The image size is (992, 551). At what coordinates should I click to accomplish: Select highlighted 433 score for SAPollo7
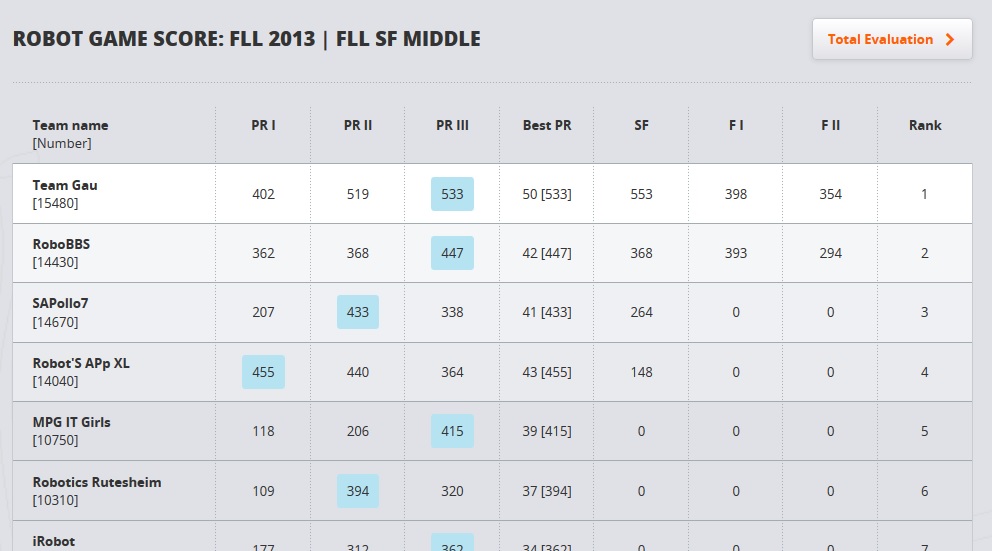point(357,313)
